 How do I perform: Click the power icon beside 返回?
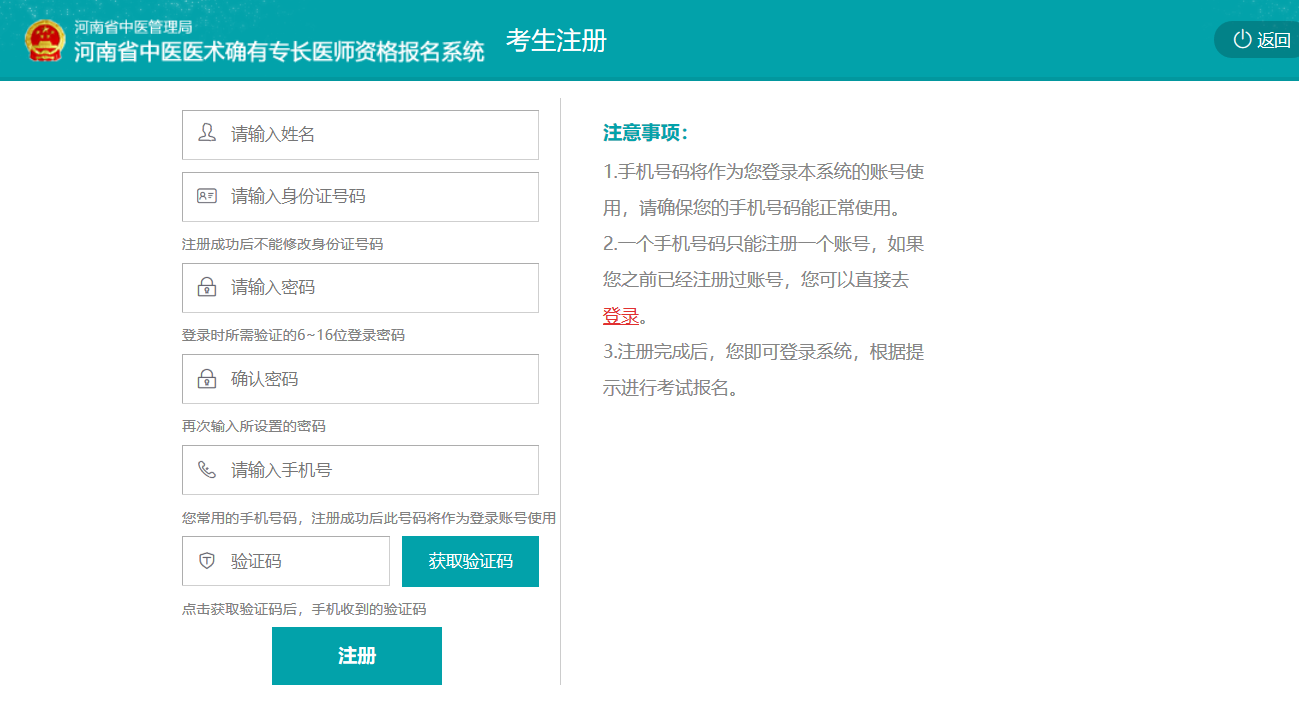click(x=1242, y=40)
